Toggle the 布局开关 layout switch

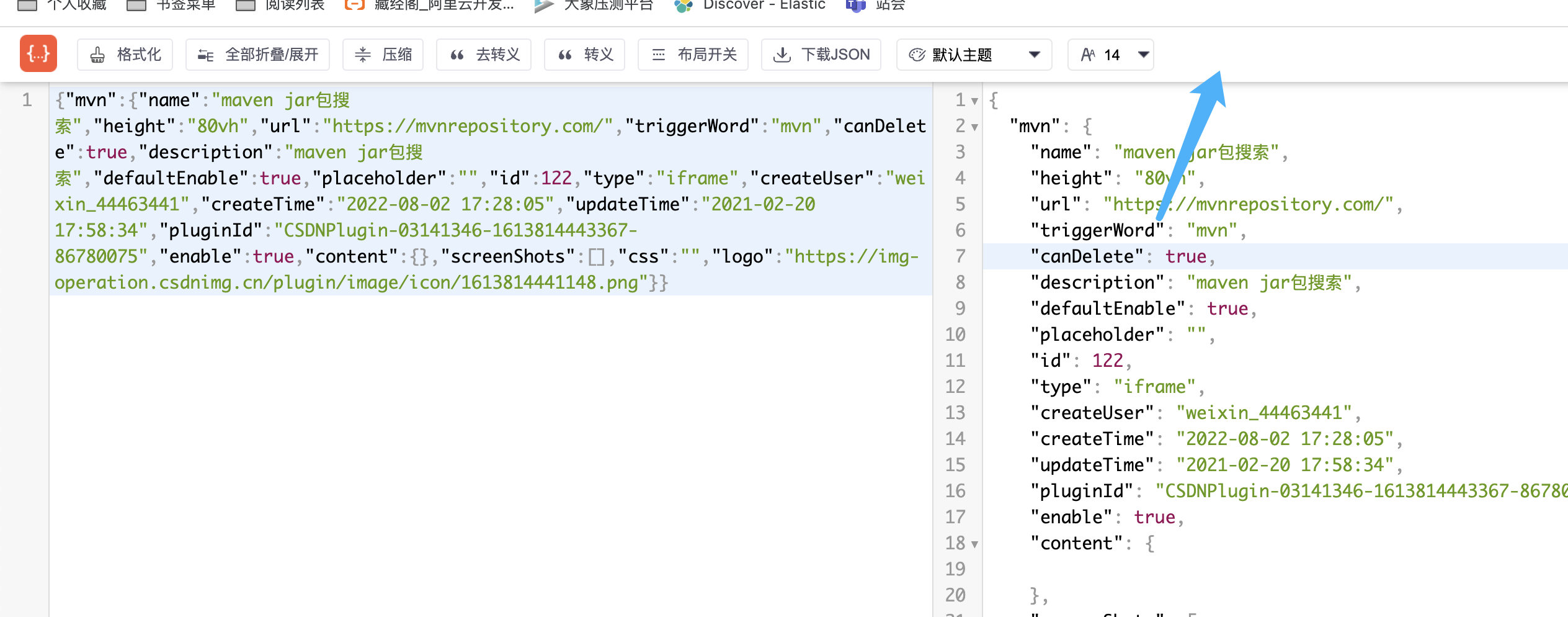tap(693, 55)
